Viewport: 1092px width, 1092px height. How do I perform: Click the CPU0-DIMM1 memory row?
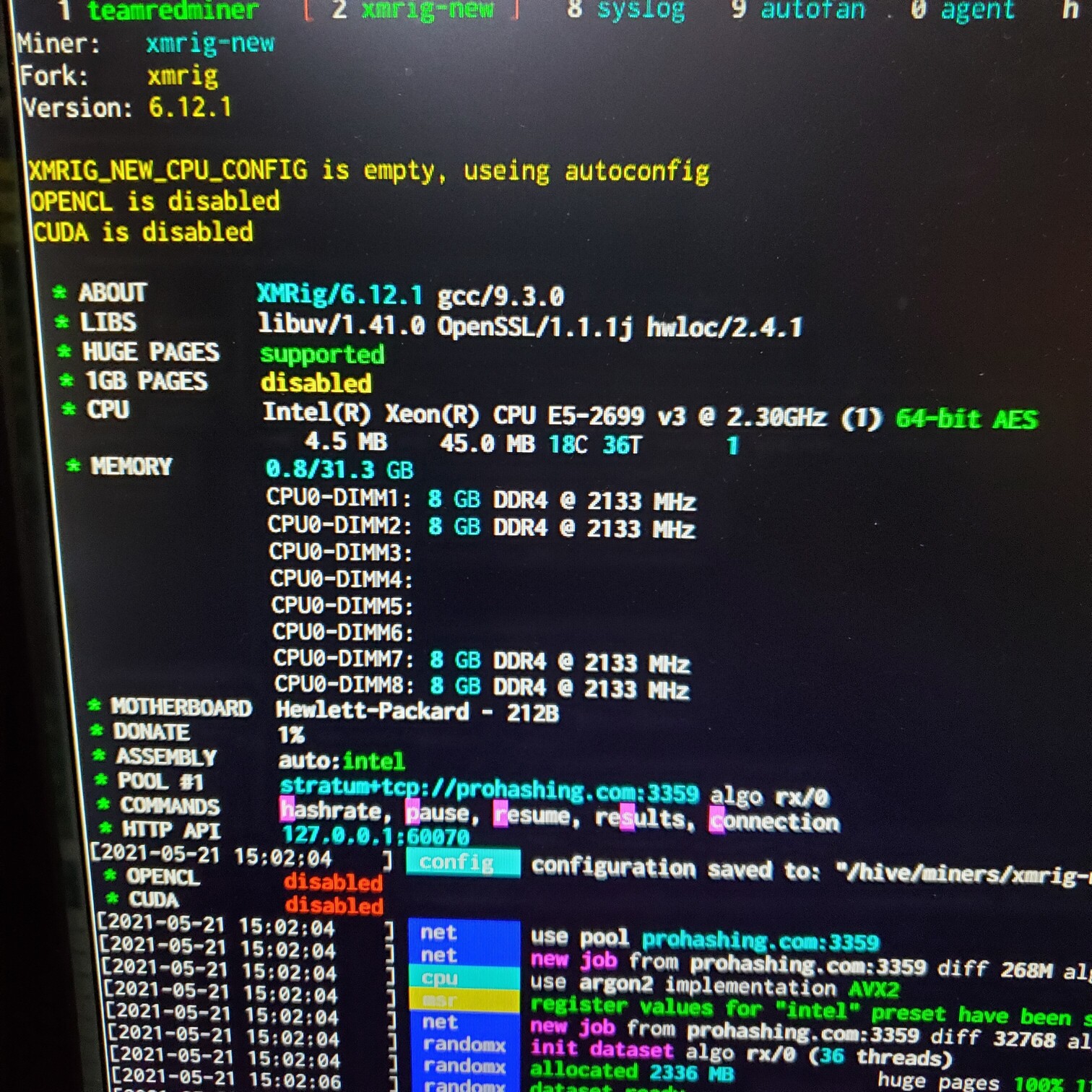point(481,499)
